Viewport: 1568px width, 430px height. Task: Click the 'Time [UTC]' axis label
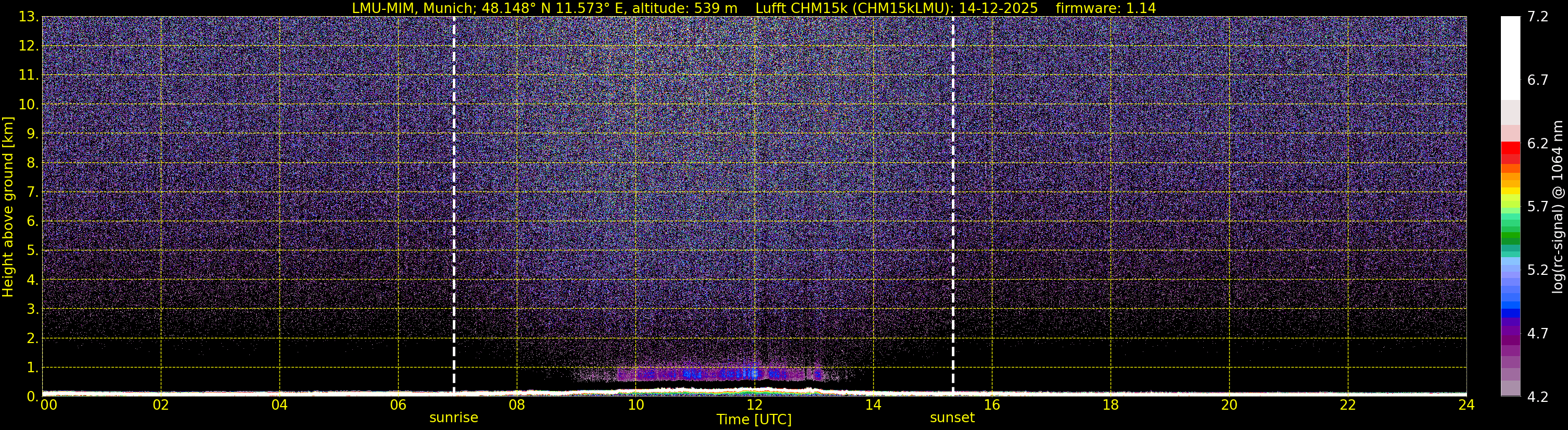click(x=754, y=420)
